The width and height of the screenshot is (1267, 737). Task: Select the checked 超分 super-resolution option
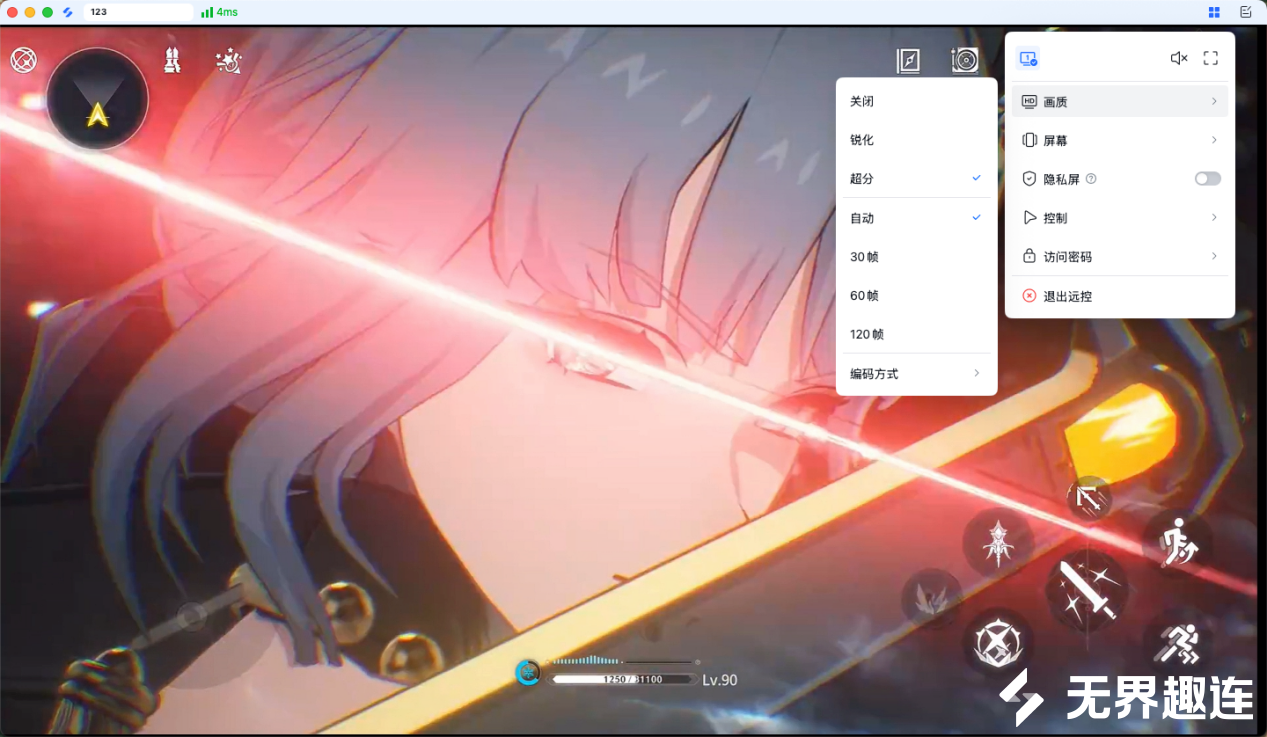pos(916,178)
